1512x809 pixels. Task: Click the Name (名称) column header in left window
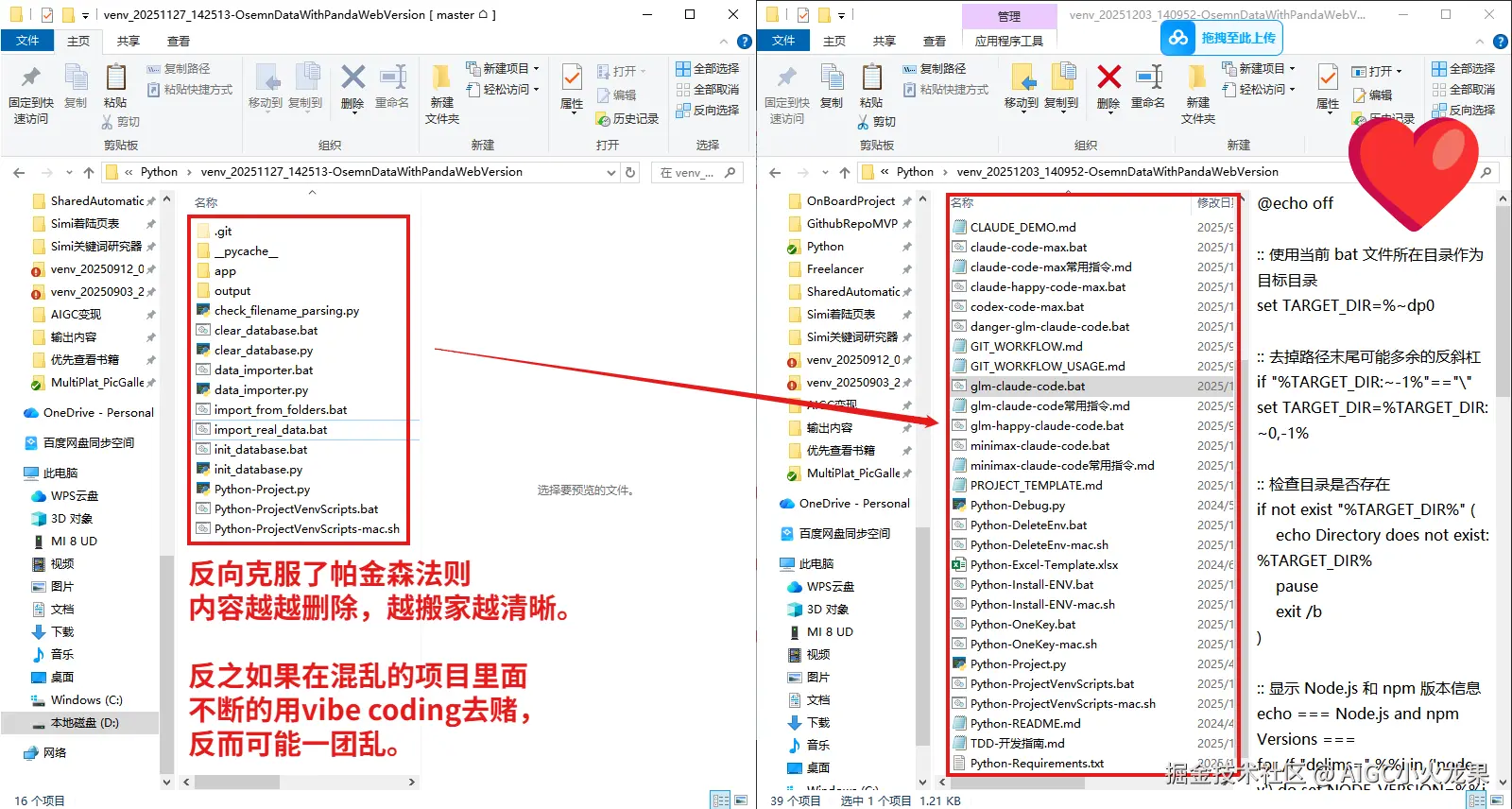coord(206,202)
